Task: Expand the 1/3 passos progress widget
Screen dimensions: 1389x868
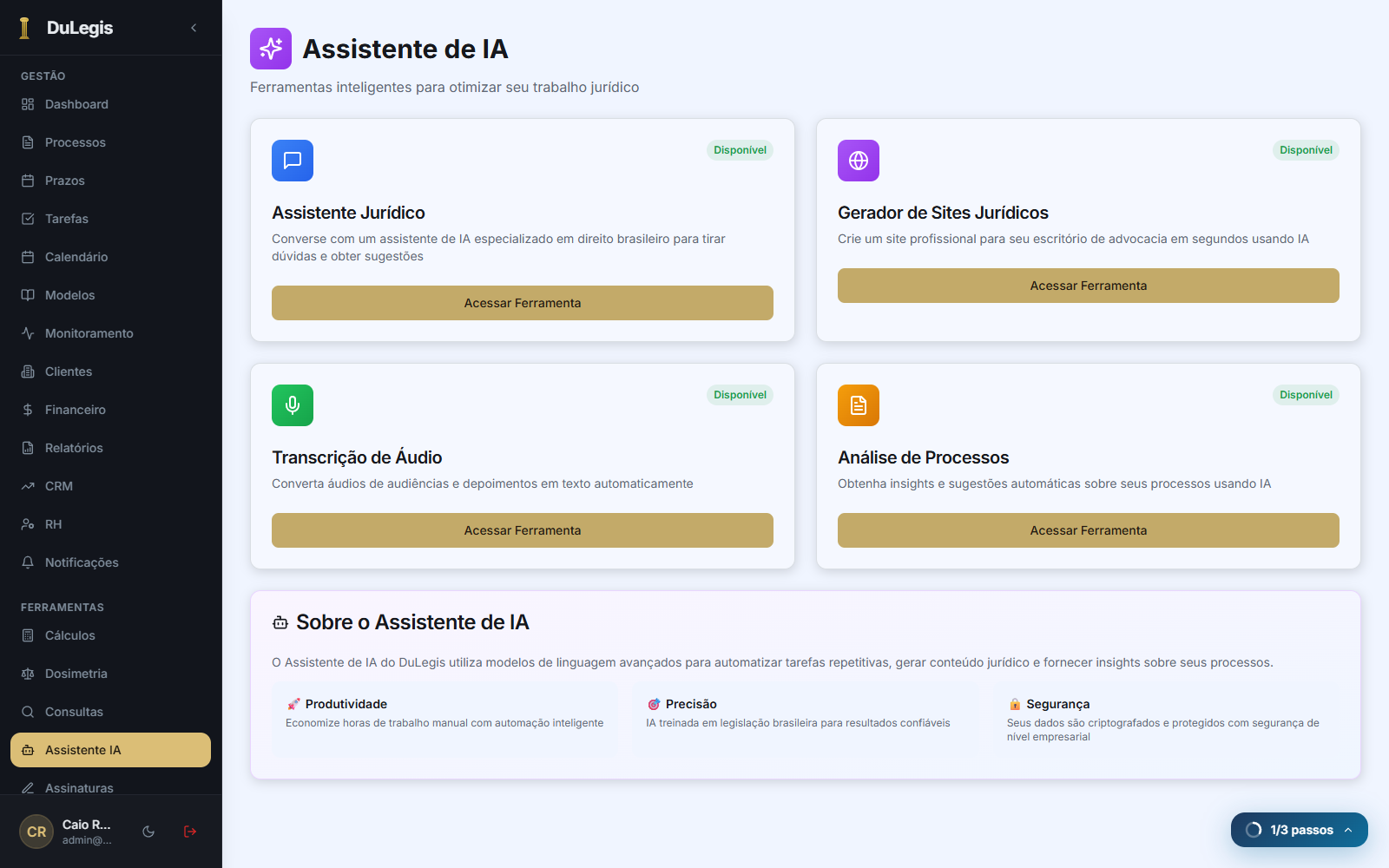Action: [1300, 830]
